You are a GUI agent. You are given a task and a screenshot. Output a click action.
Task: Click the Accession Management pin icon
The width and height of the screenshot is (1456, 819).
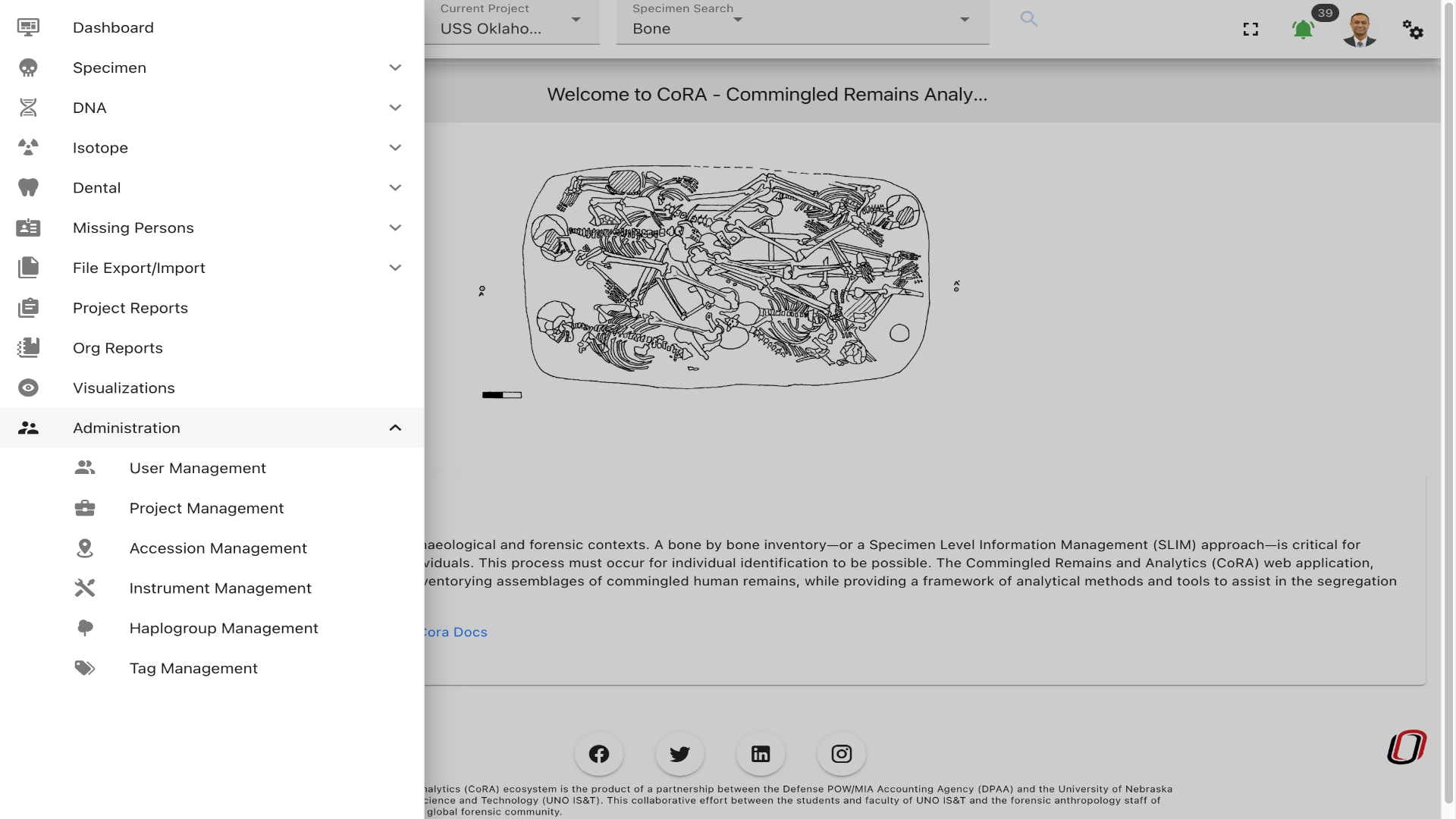pyautogui.click(x=85, y=548)
